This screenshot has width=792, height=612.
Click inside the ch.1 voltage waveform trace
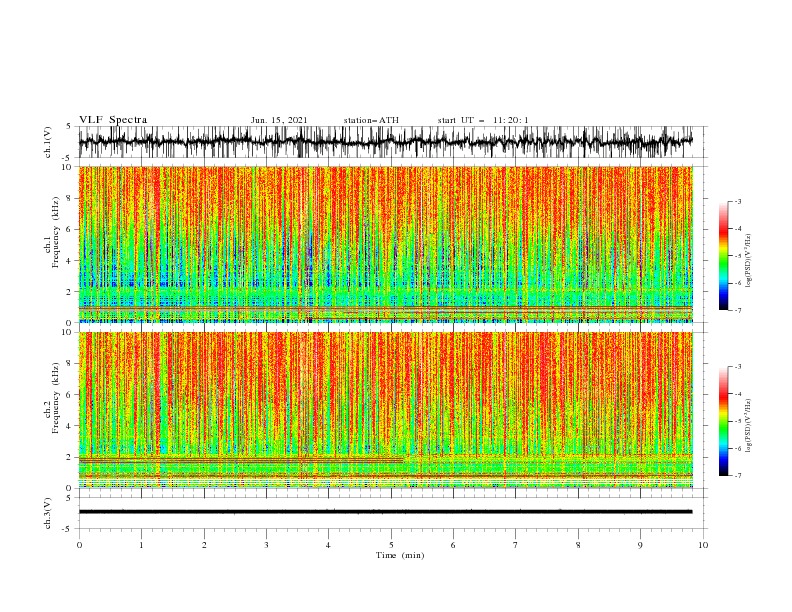pos(386,142)
